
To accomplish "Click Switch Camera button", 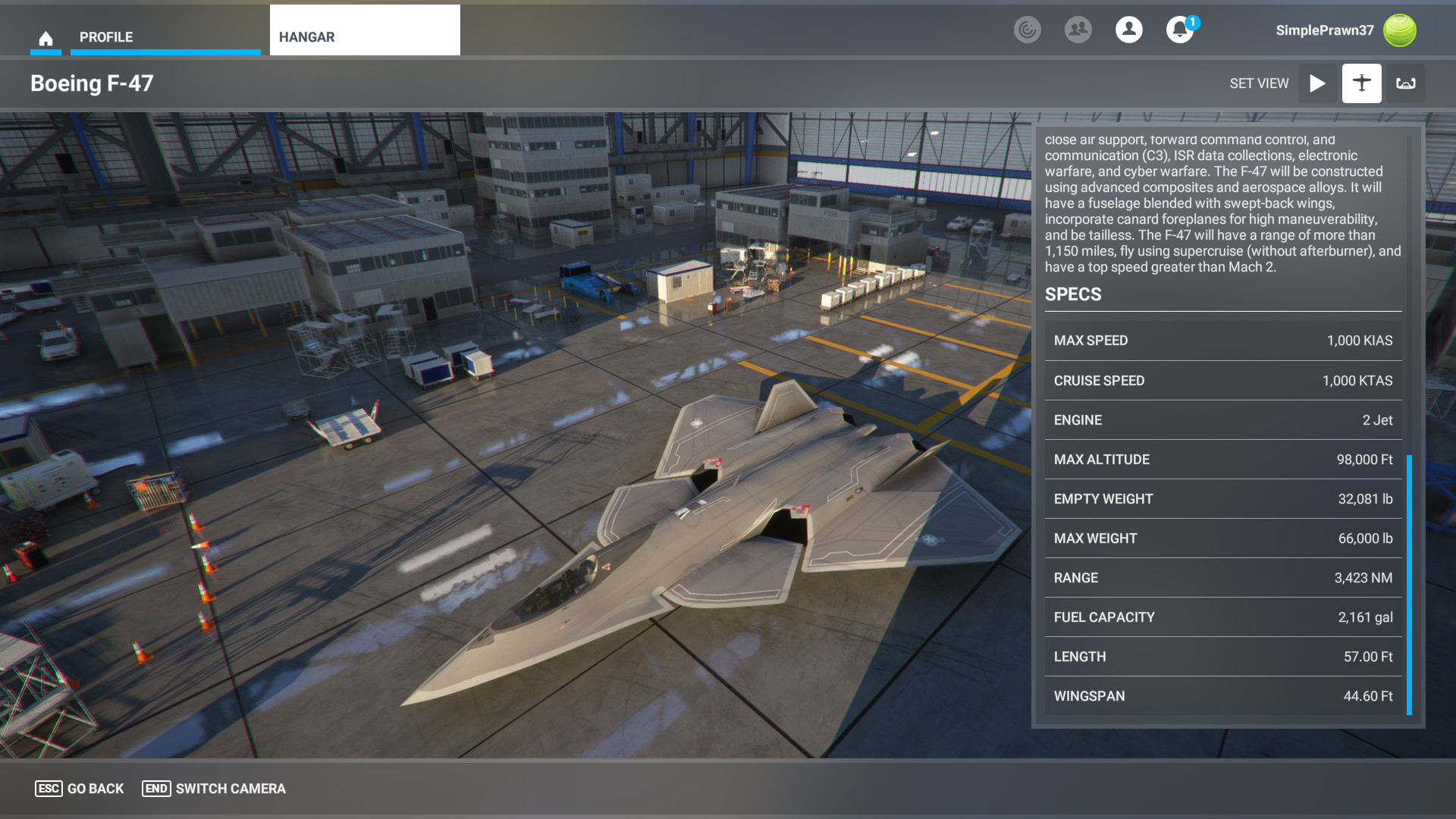I will click(214, 789).
